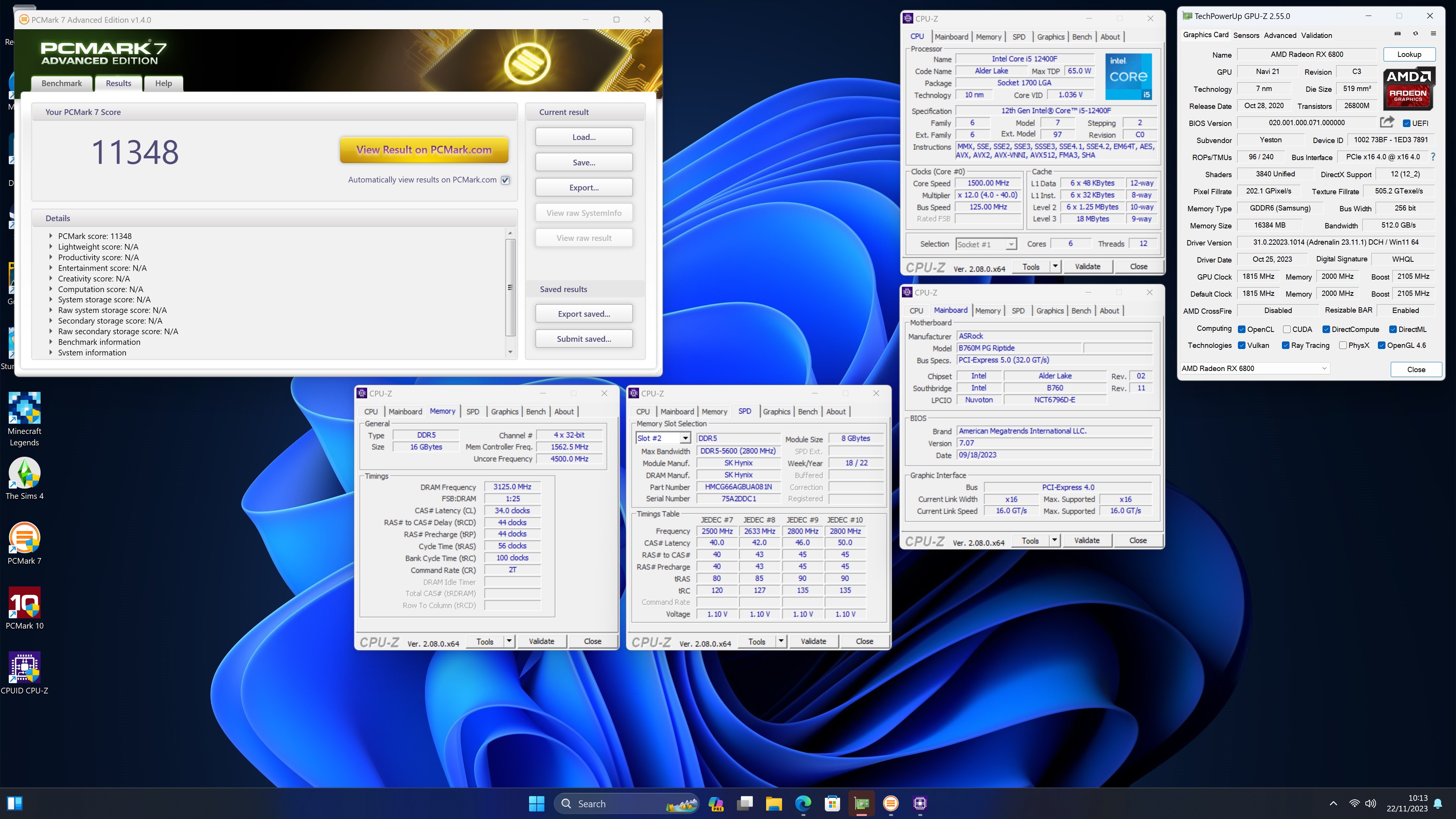Open the Help tab in PCMark 7
Image resolution: width=1456 pixels, height=819 pixels.
coord(163,83)
